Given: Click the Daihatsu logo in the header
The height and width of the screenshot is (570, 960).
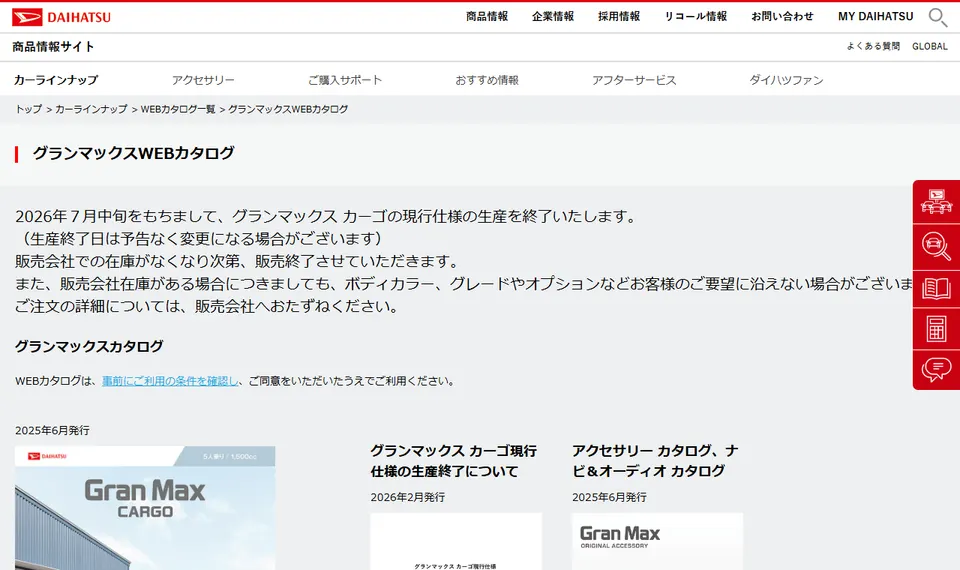Looking at the screenshot, I should point(61,17).
